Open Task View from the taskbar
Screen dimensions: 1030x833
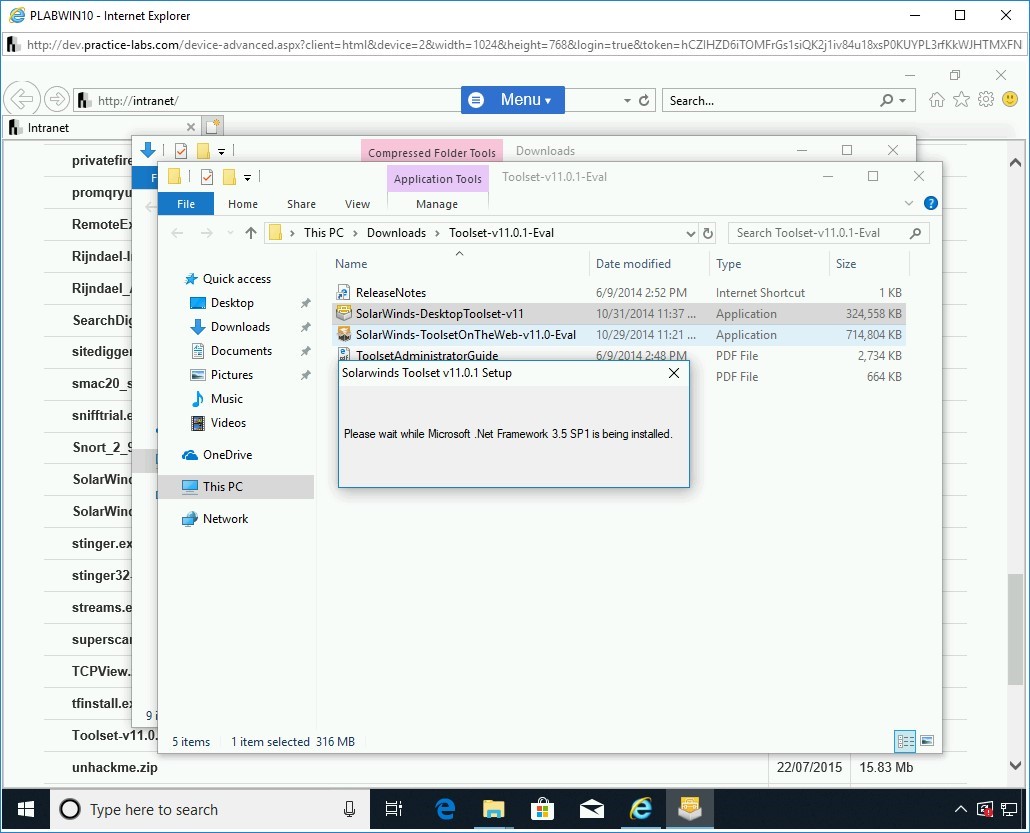(x=394, y=809)
